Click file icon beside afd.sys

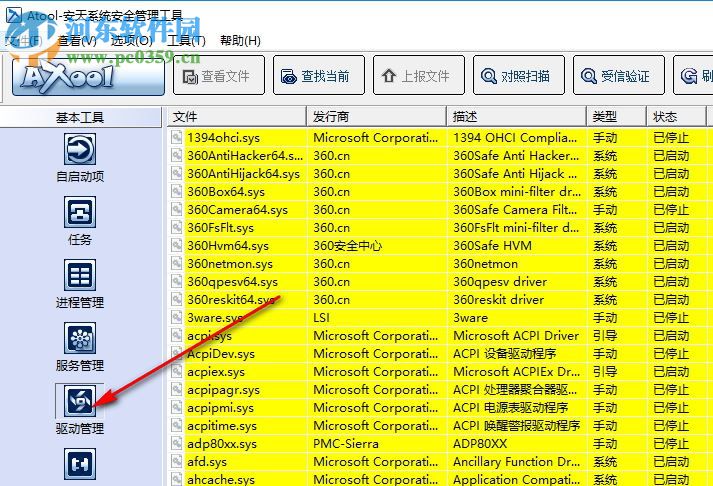pos(177,461)
